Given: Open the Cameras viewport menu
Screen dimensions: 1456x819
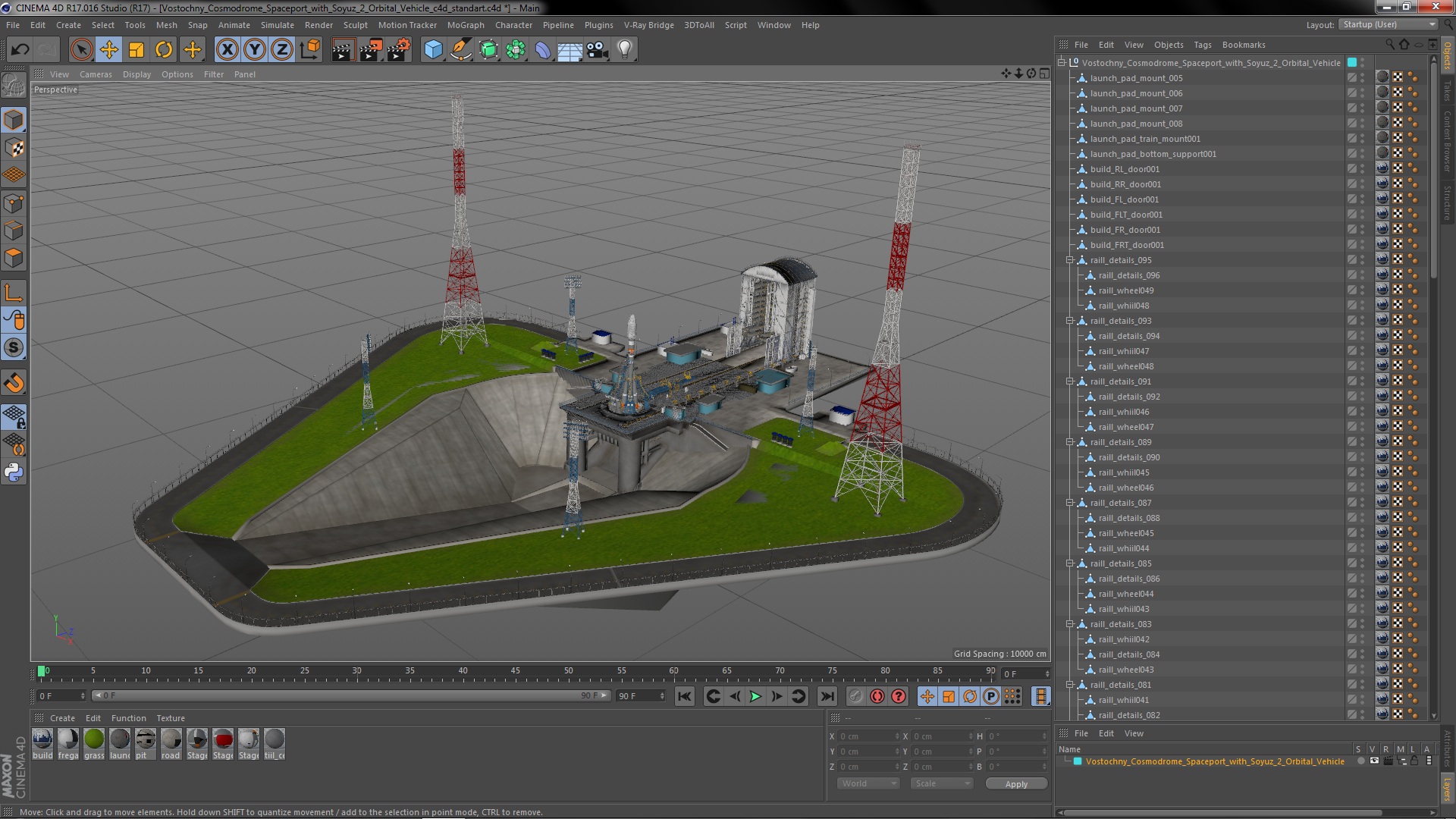Looking at the screenshot, I should (x=96, y=74).
